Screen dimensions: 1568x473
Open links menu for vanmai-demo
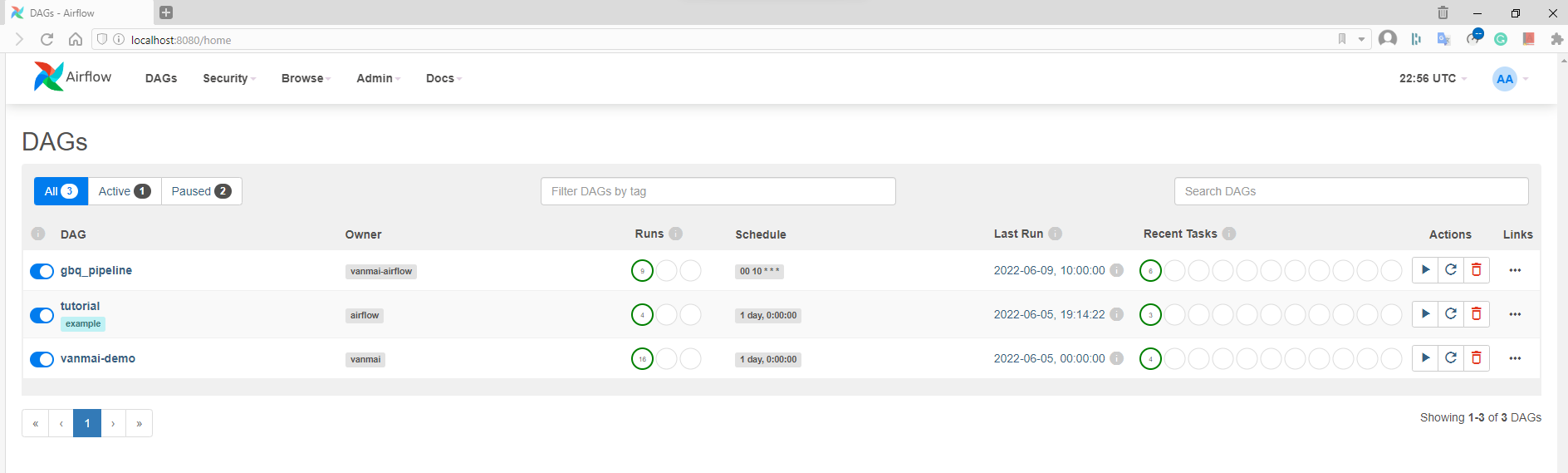click(1515, 358)
